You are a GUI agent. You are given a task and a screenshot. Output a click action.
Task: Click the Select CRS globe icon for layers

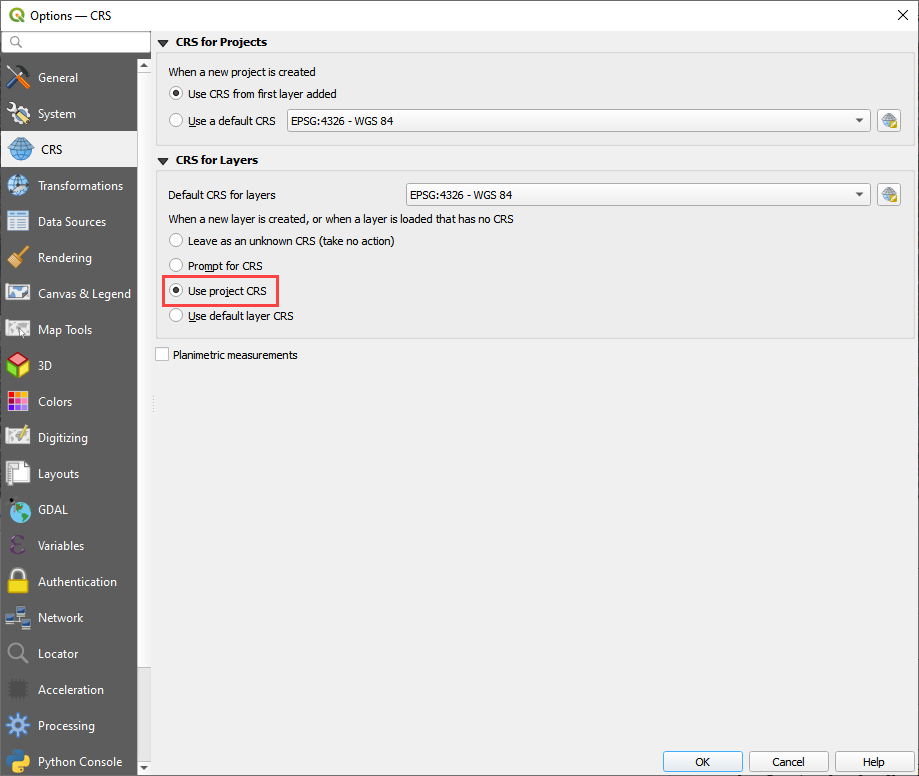[889, 195]
